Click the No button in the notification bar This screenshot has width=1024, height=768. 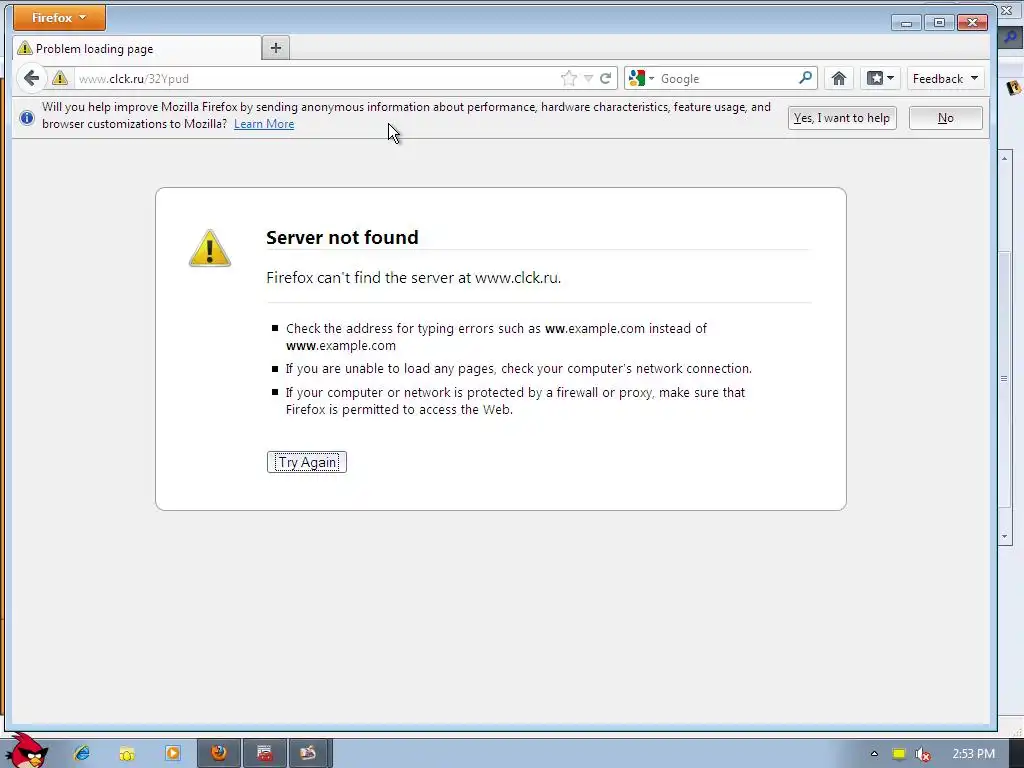[946, 118]
